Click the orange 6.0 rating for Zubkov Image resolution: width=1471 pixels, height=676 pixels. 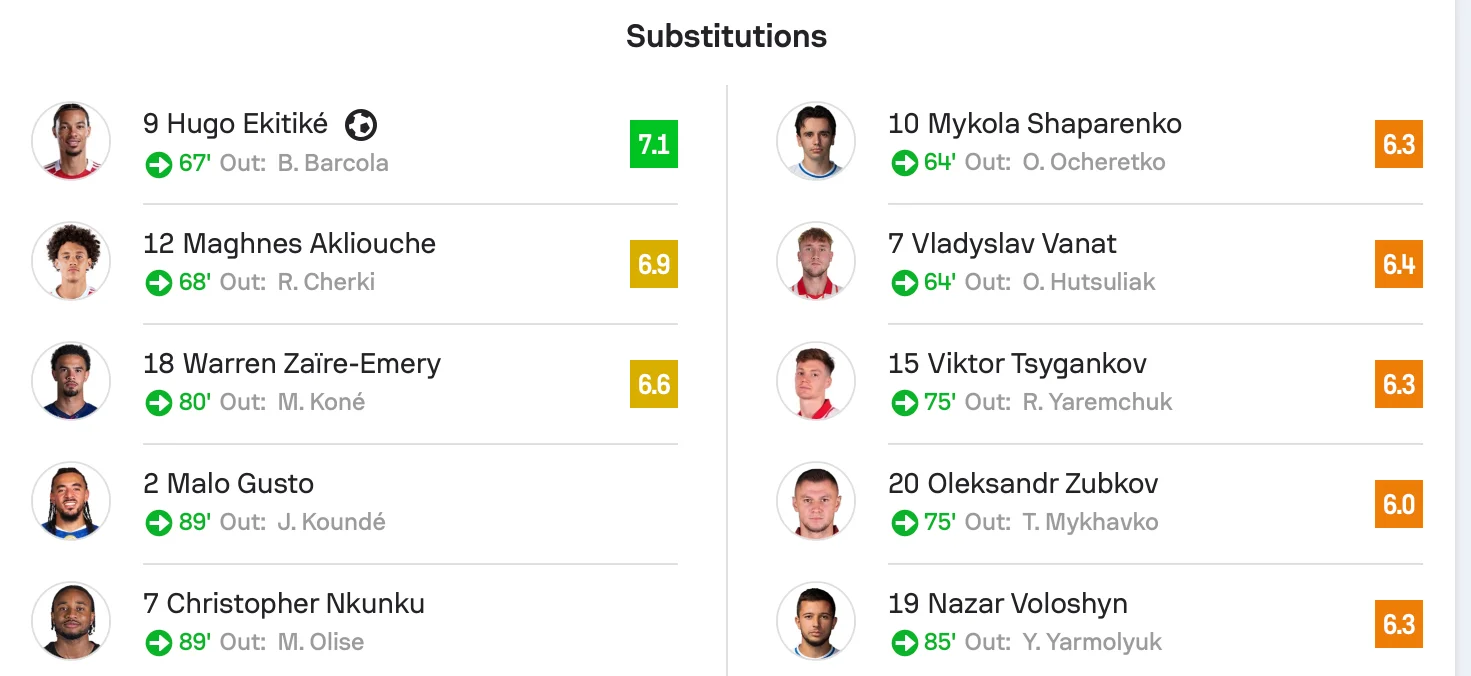point(1399,504)
